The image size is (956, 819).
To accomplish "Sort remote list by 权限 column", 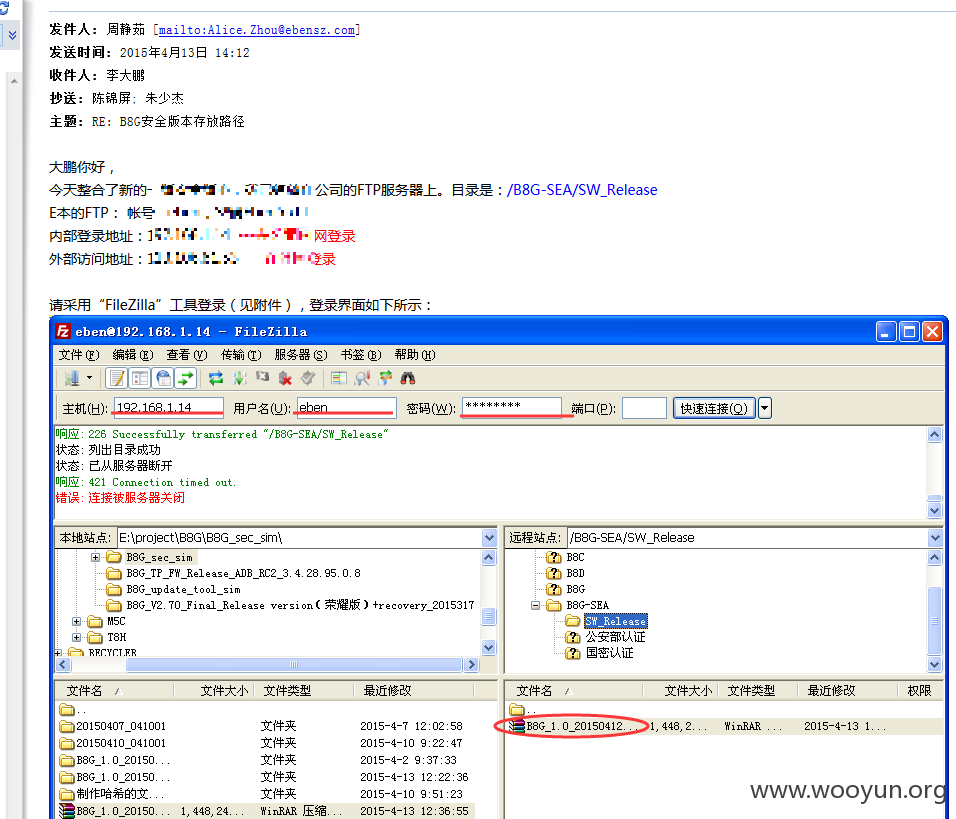I will pyautogui.click(x=919, y=691).
